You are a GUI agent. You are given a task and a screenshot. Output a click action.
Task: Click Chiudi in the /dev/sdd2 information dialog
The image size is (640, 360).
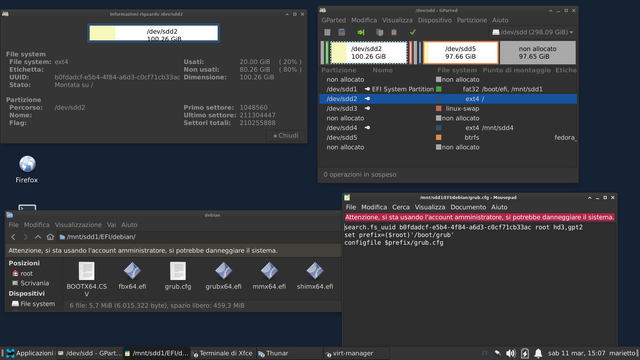tap(285, 136)
